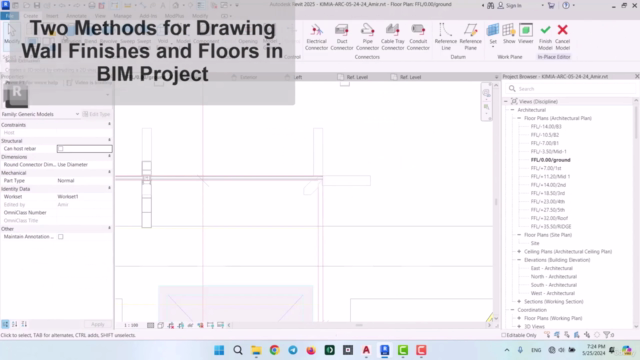Open the FFL/+7.00/1st floor plan
The height and width of the screenshot is (360, 640).
pyautogui.click(x=546, y=168)
